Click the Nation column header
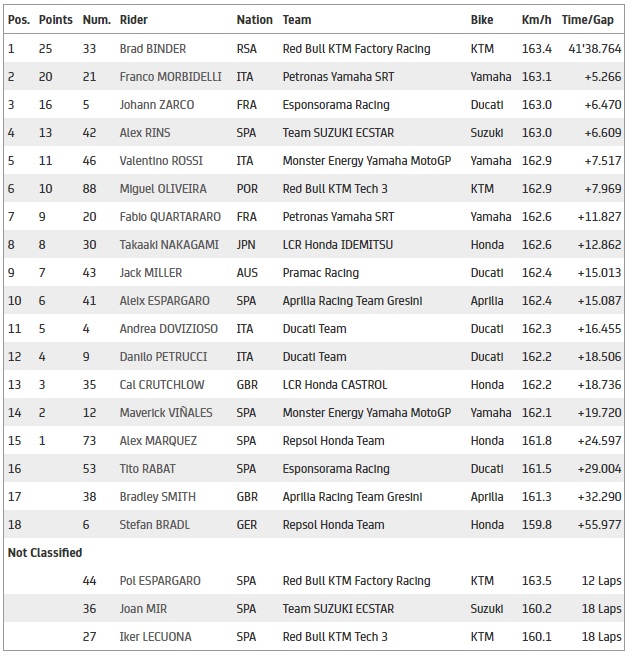The image size is (632, 656). pyautogui.click(x=254, y=19)
